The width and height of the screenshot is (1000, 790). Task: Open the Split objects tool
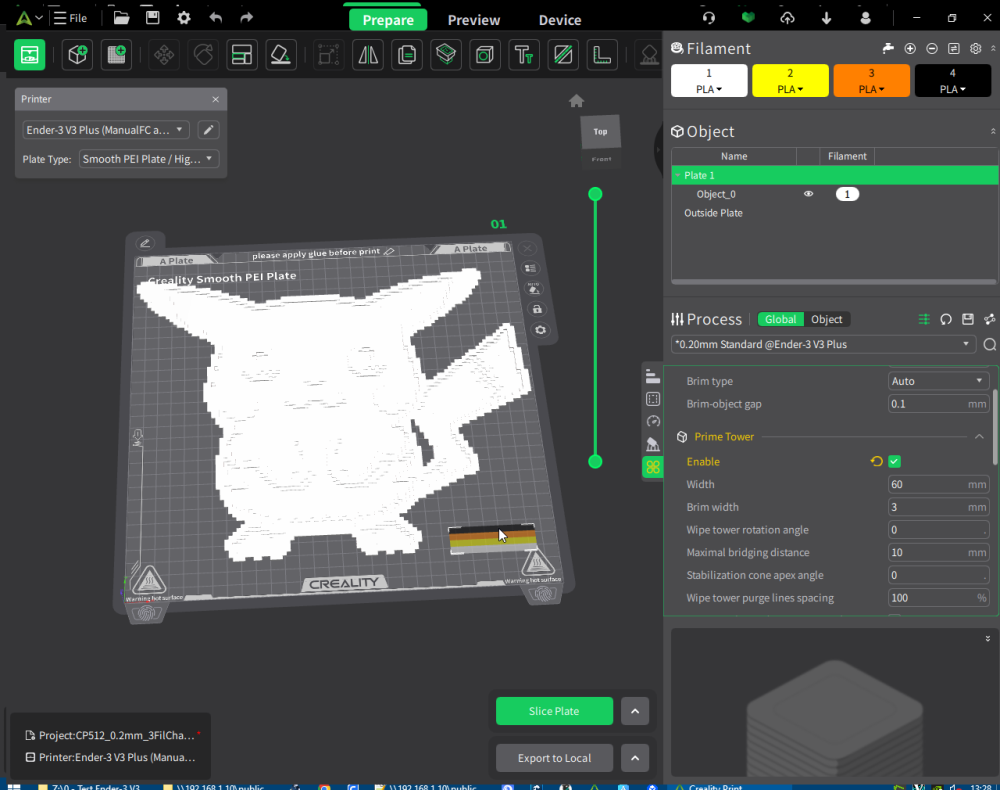pyautogui.click(x=446, y=55)
